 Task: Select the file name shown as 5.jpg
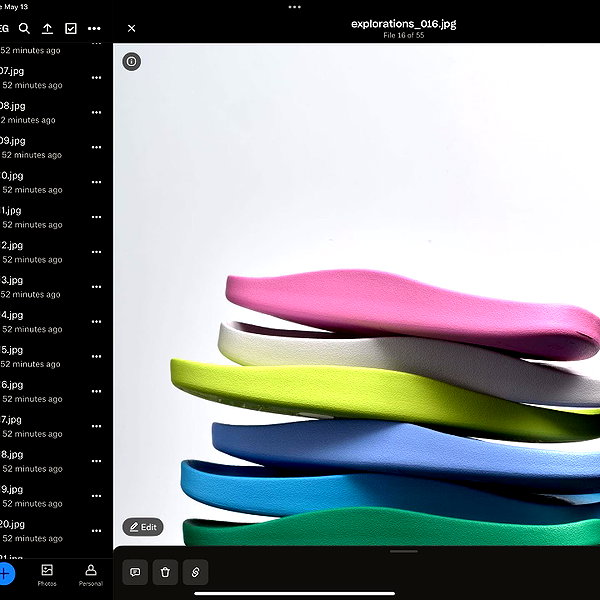point(12,350)
